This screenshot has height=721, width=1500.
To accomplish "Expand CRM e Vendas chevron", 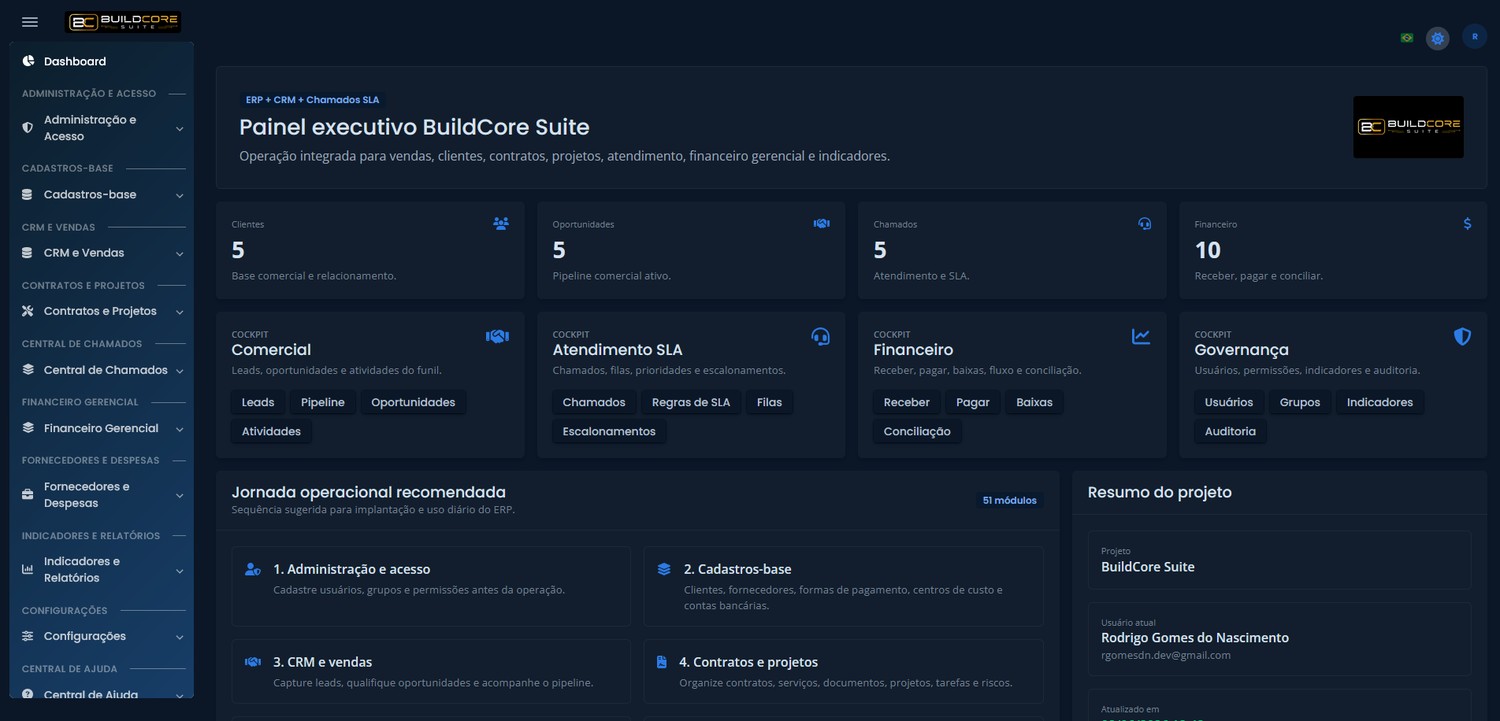I will [x=179, y=254].
